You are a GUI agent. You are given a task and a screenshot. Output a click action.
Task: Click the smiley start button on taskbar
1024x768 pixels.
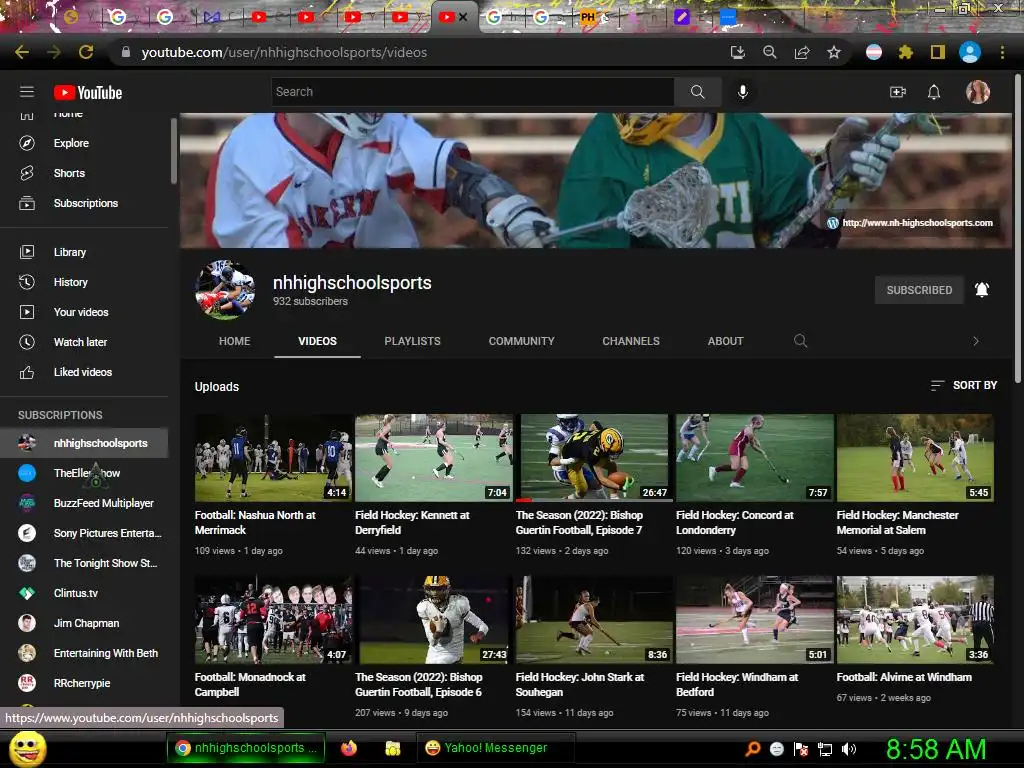pos(27,748)
